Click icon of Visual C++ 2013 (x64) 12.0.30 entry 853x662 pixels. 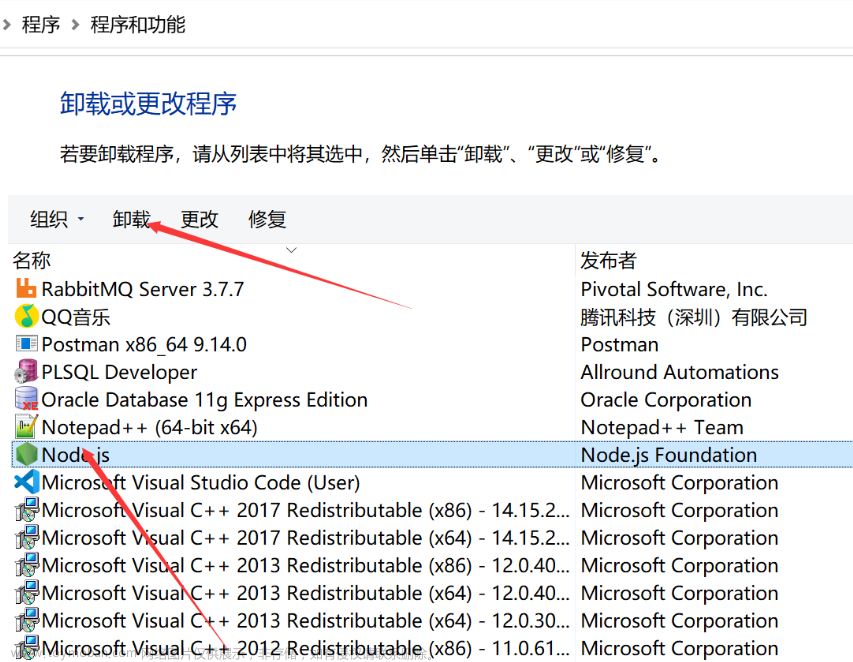(26, 621)
